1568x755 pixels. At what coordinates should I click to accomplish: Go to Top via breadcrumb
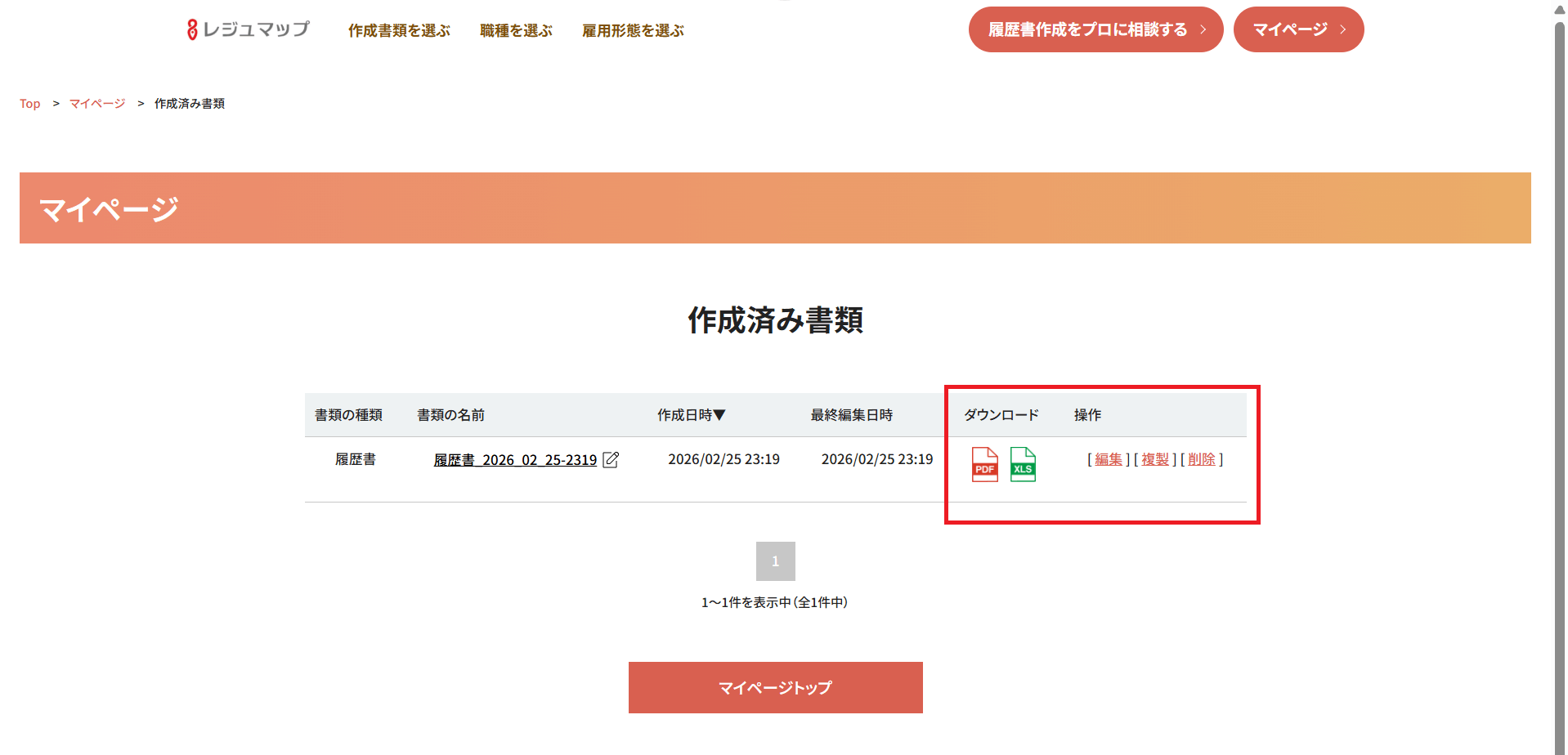click(30, 104)
